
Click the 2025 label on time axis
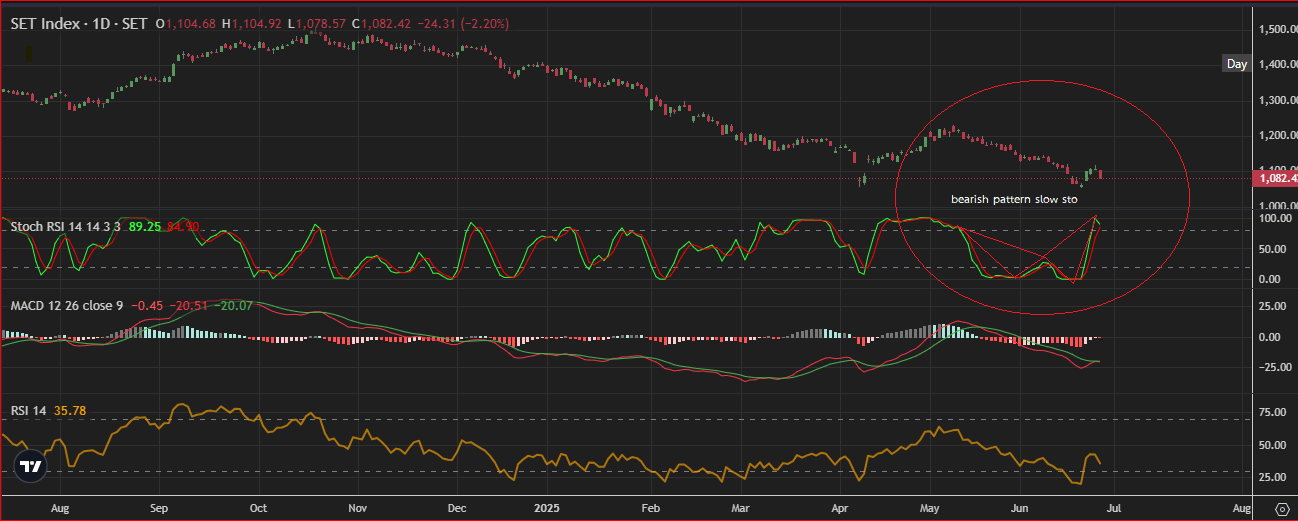(x=549, y=508)
